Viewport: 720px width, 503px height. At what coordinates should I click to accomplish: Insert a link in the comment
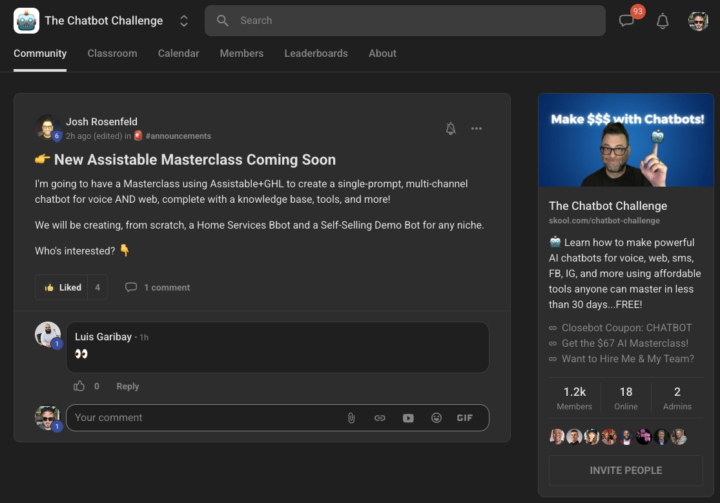[380, 418]
